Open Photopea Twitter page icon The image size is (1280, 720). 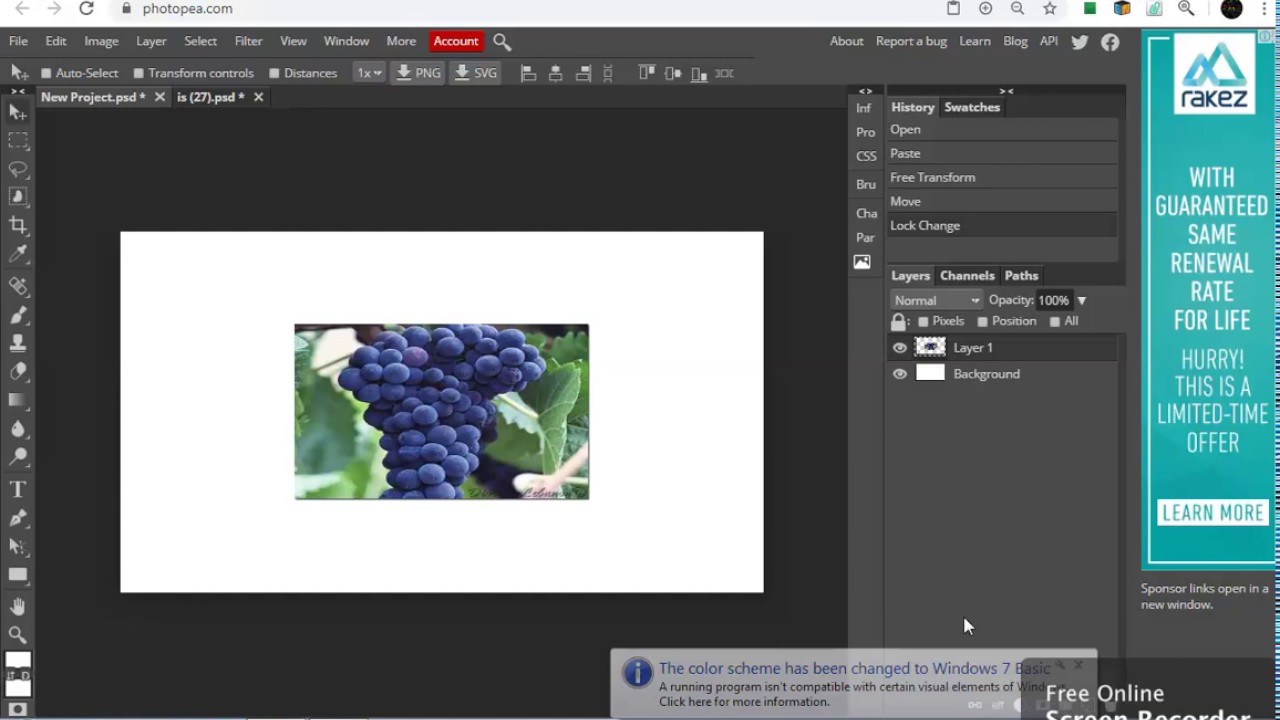(1080, 42)
